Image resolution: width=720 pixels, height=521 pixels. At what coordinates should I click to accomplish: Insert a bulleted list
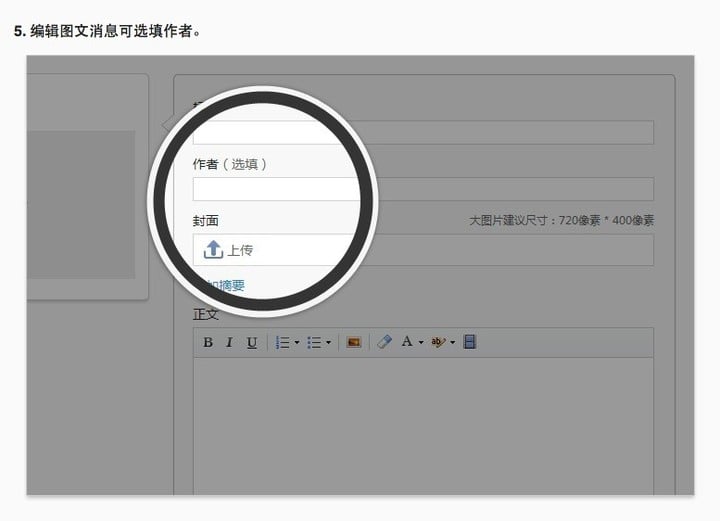[313, 342]
